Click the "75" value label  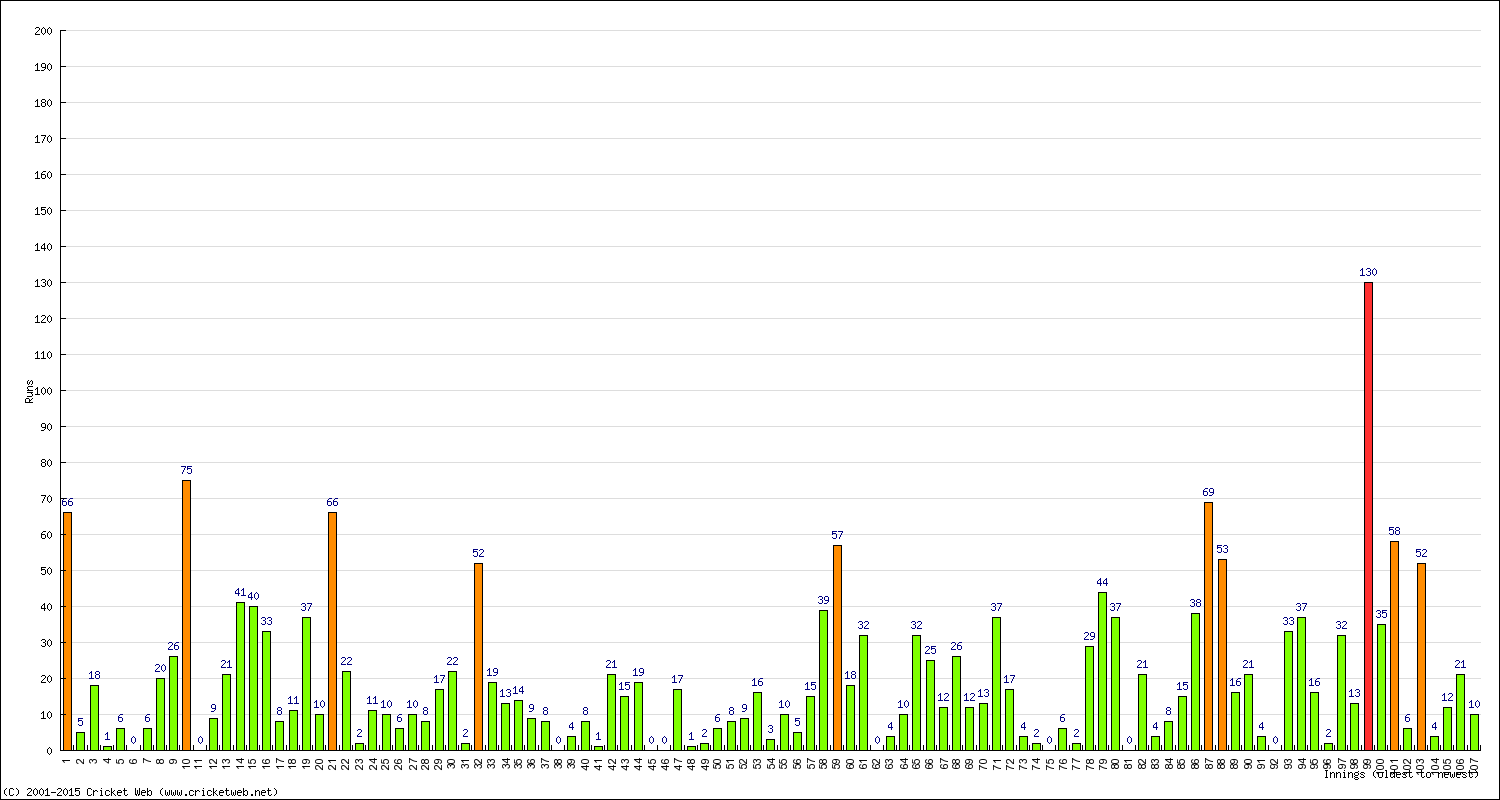point(186,470)
